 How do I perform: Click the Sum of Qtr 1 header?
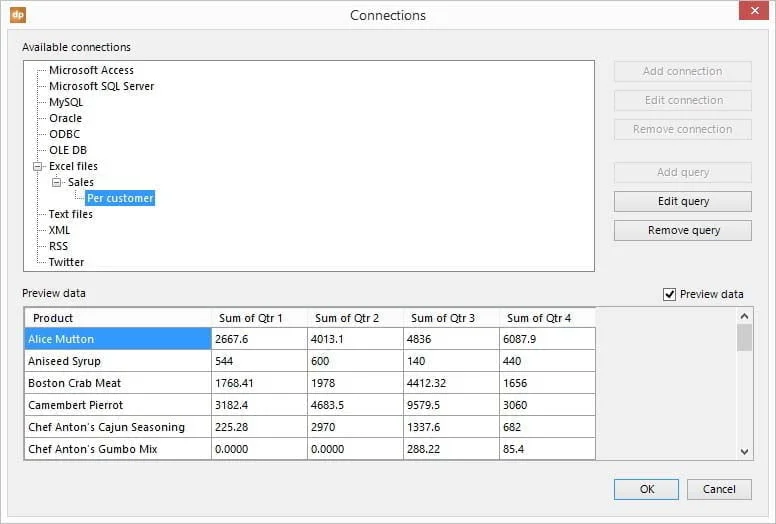259,318
